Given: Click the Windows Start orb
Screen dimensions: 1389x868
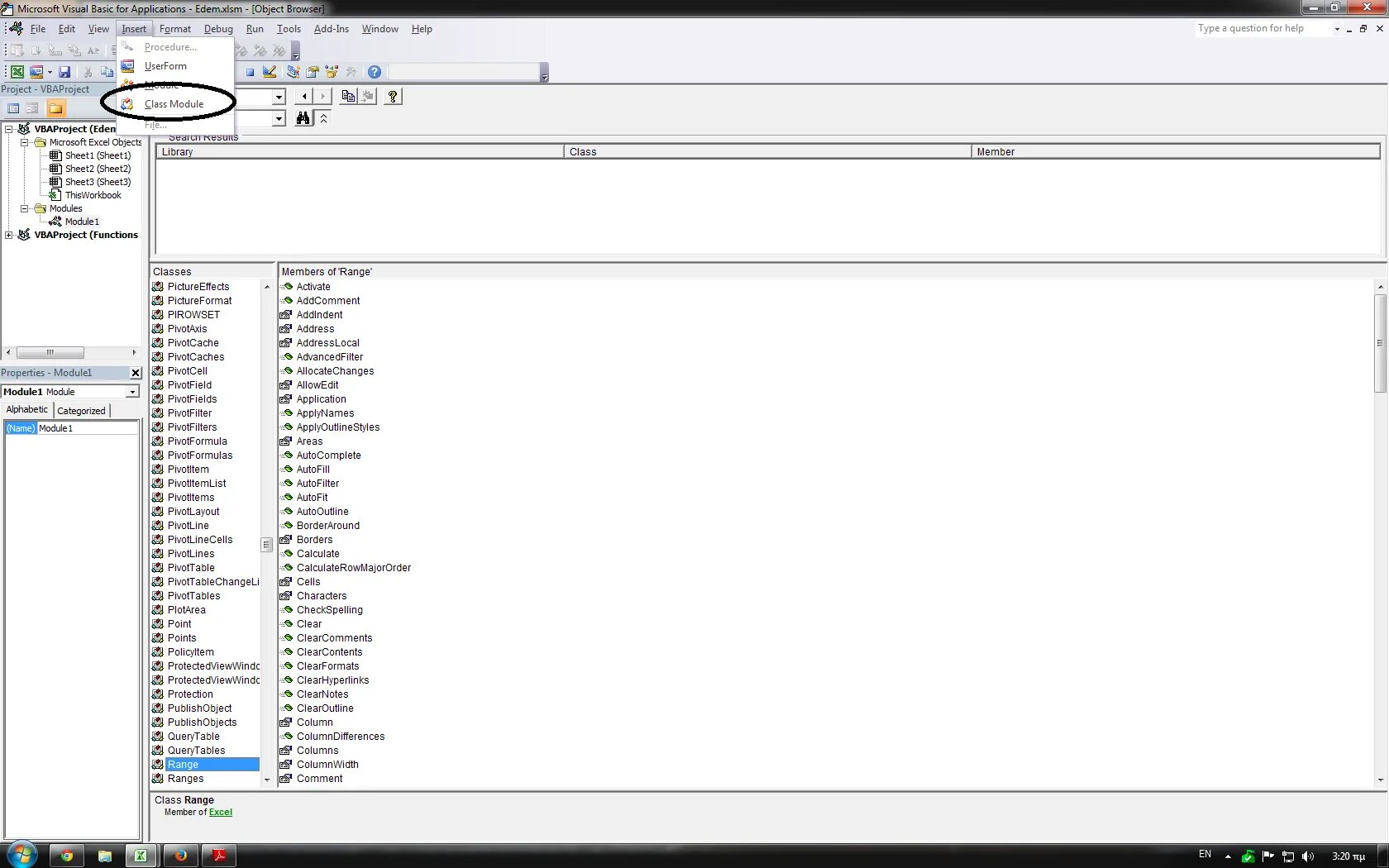Looking at the screenshot, I should point(22,855).
